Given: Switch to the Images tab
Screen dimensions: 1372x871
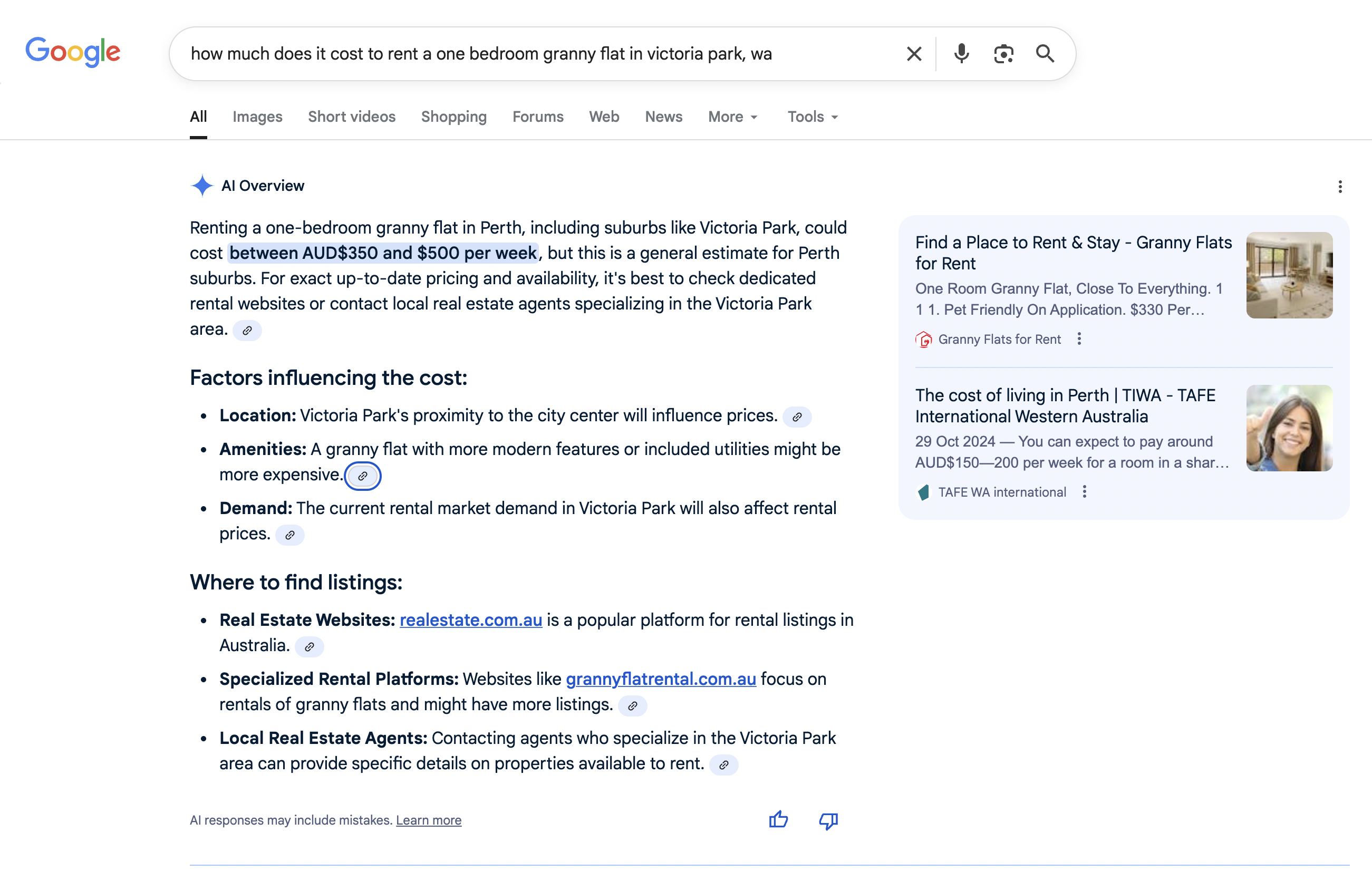Looking at the screenshot, I should (257, 117).
